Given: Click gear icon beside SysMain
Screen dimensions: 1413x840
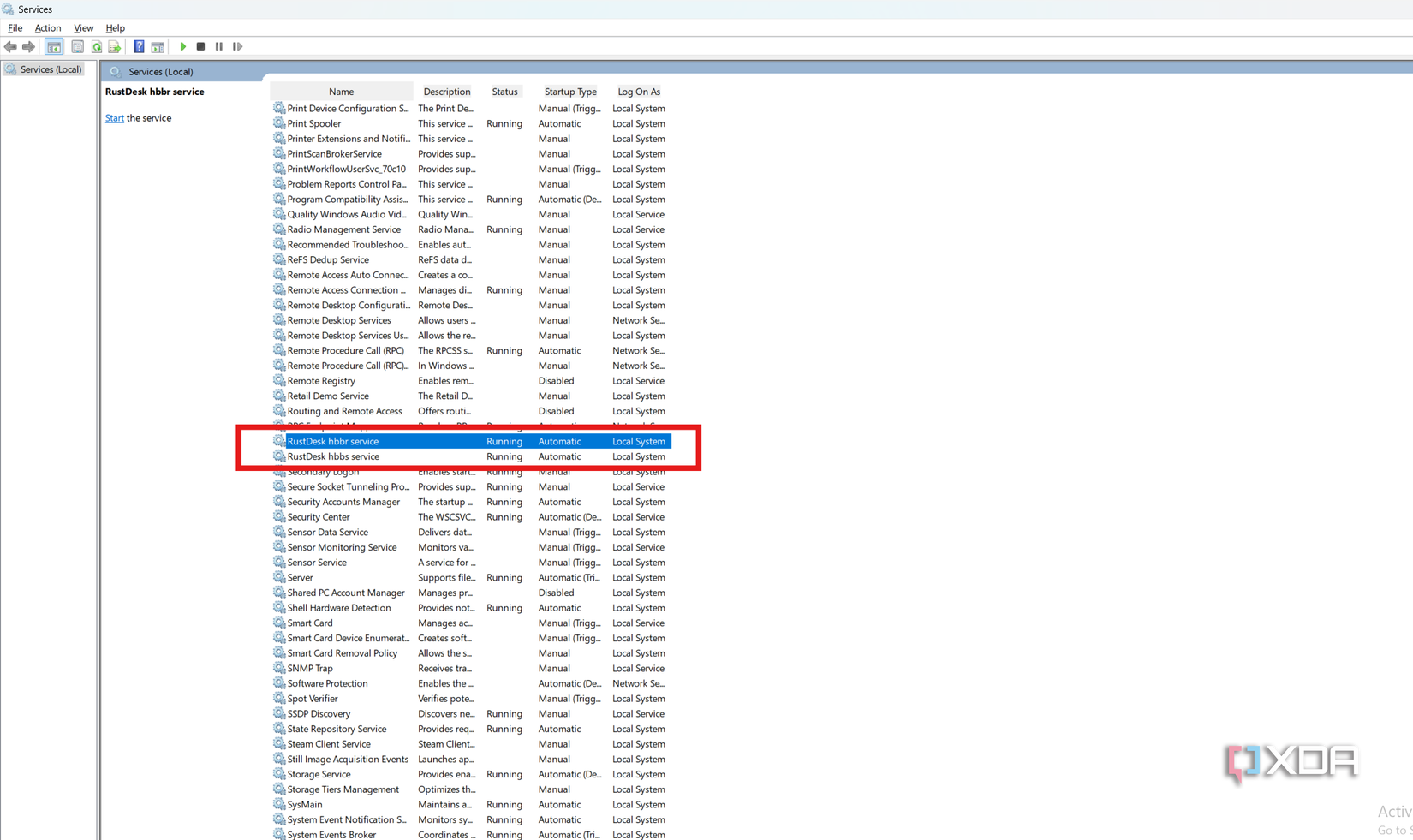Looking at the screenshot, I should (x=279, y=805).
